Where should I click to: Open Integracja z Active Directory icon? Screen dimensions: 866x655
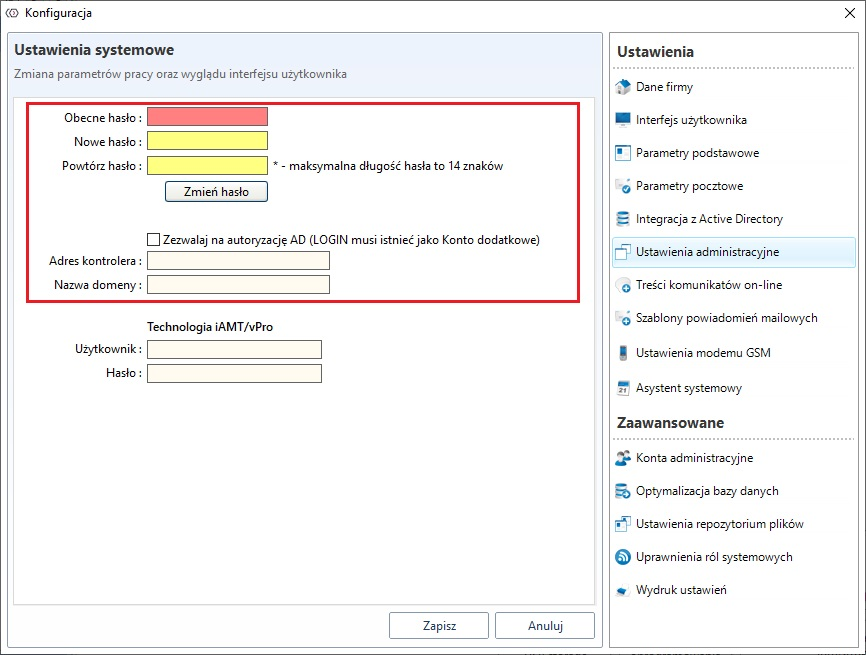pos(623,219)
